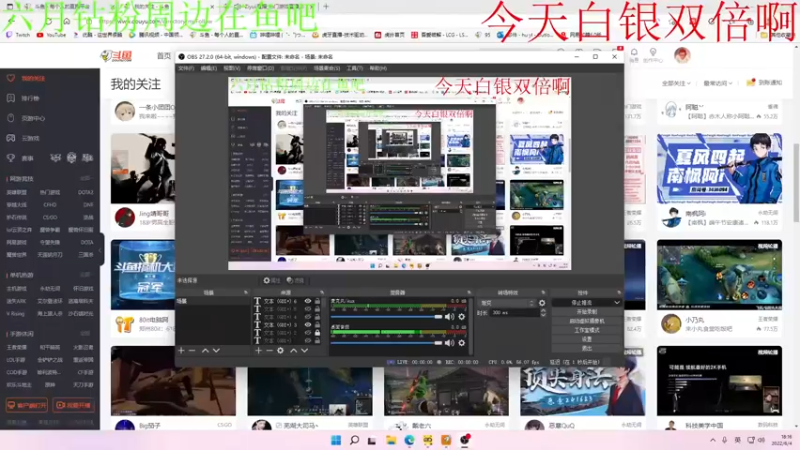Image resolution: width=800 pixels, height=450 pixels.
Task: Toggle lock on source 文本 (GDI+) 6
Action: coord(317,302)
